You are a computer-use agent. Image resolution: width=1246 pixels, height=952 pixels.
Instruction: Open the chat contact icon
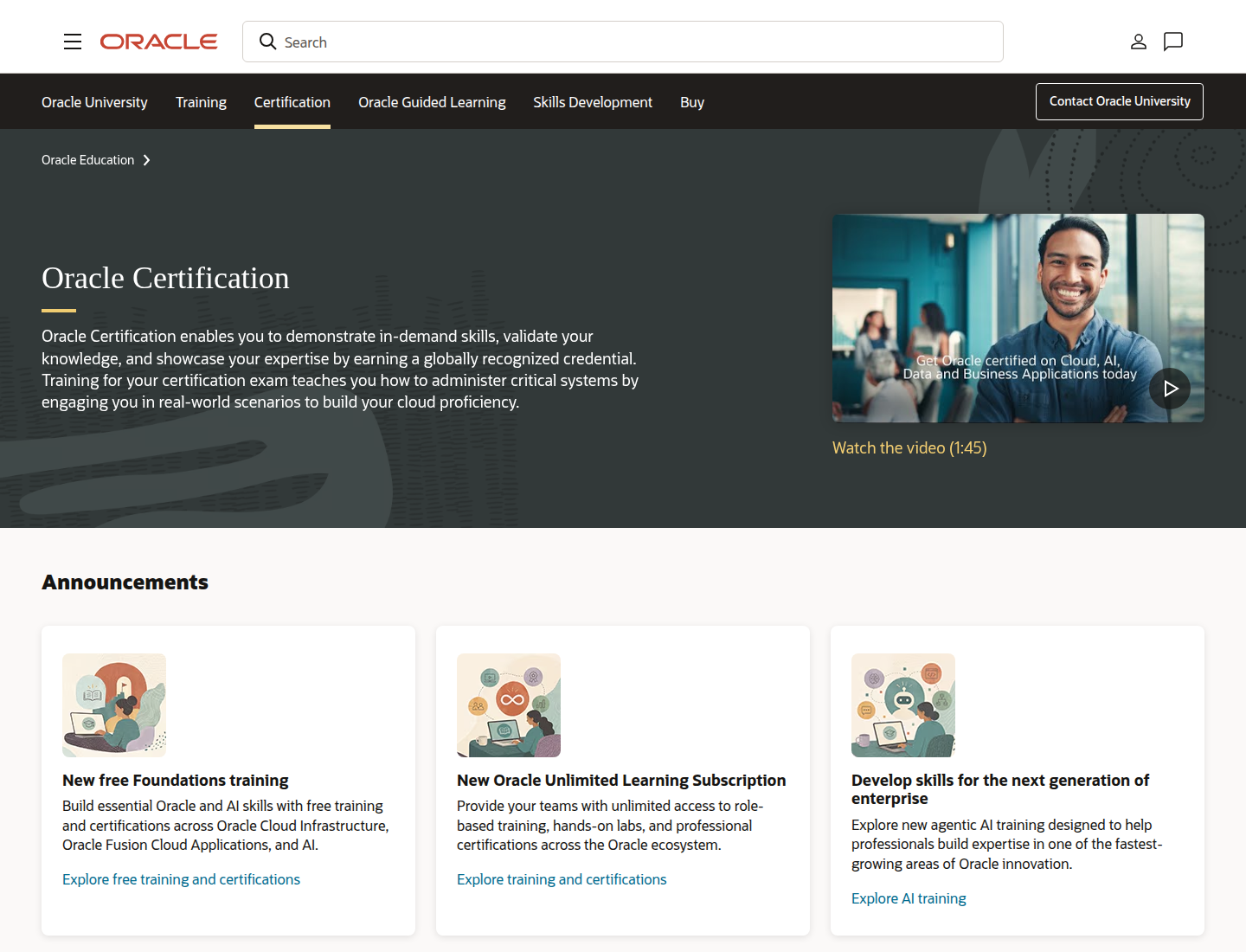click(1173, 42)
